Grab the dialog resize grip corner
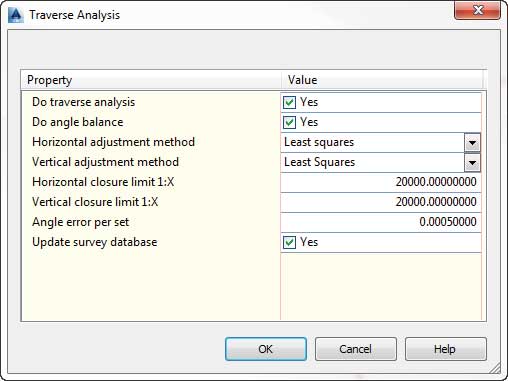The width and height of the screenshot is (508, 381). [x=495, y=368]
